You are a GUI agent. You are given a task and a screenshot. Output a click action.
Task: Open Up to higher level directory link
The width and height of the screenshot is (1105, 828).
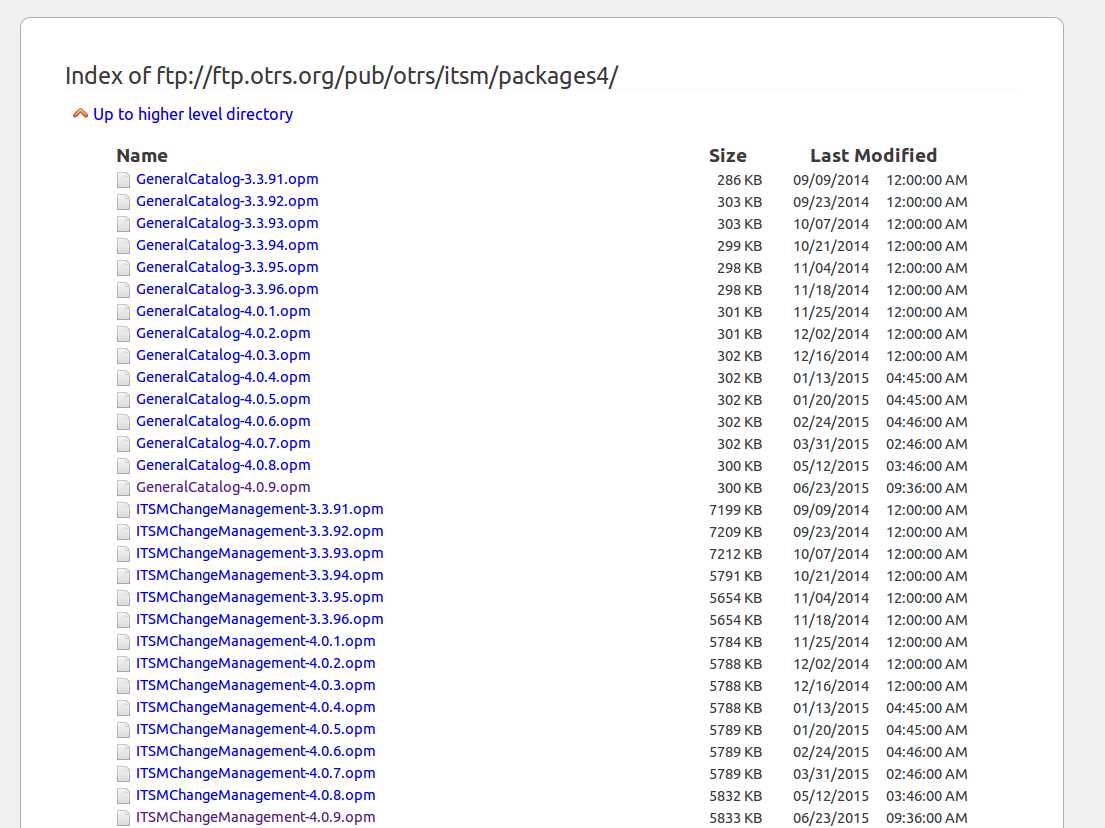coord(193,114)
